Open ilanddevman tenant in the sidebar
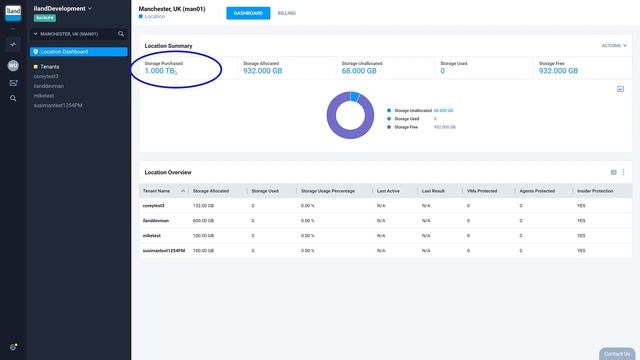 [x=49, y=86]
